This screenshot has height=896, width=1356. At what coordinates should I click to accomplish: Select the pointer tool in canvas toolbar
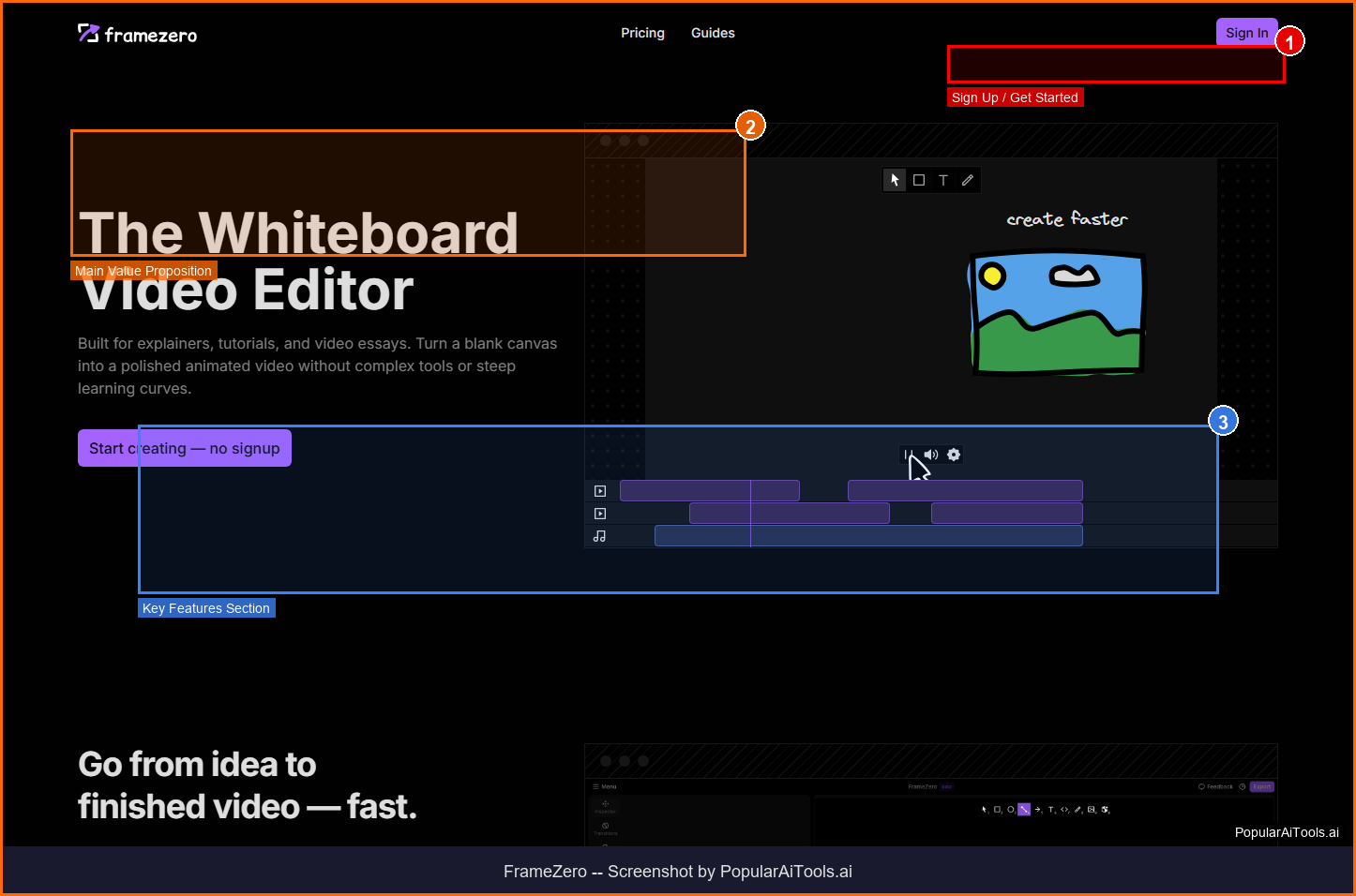pyautogui.click(x=895, y=180)
